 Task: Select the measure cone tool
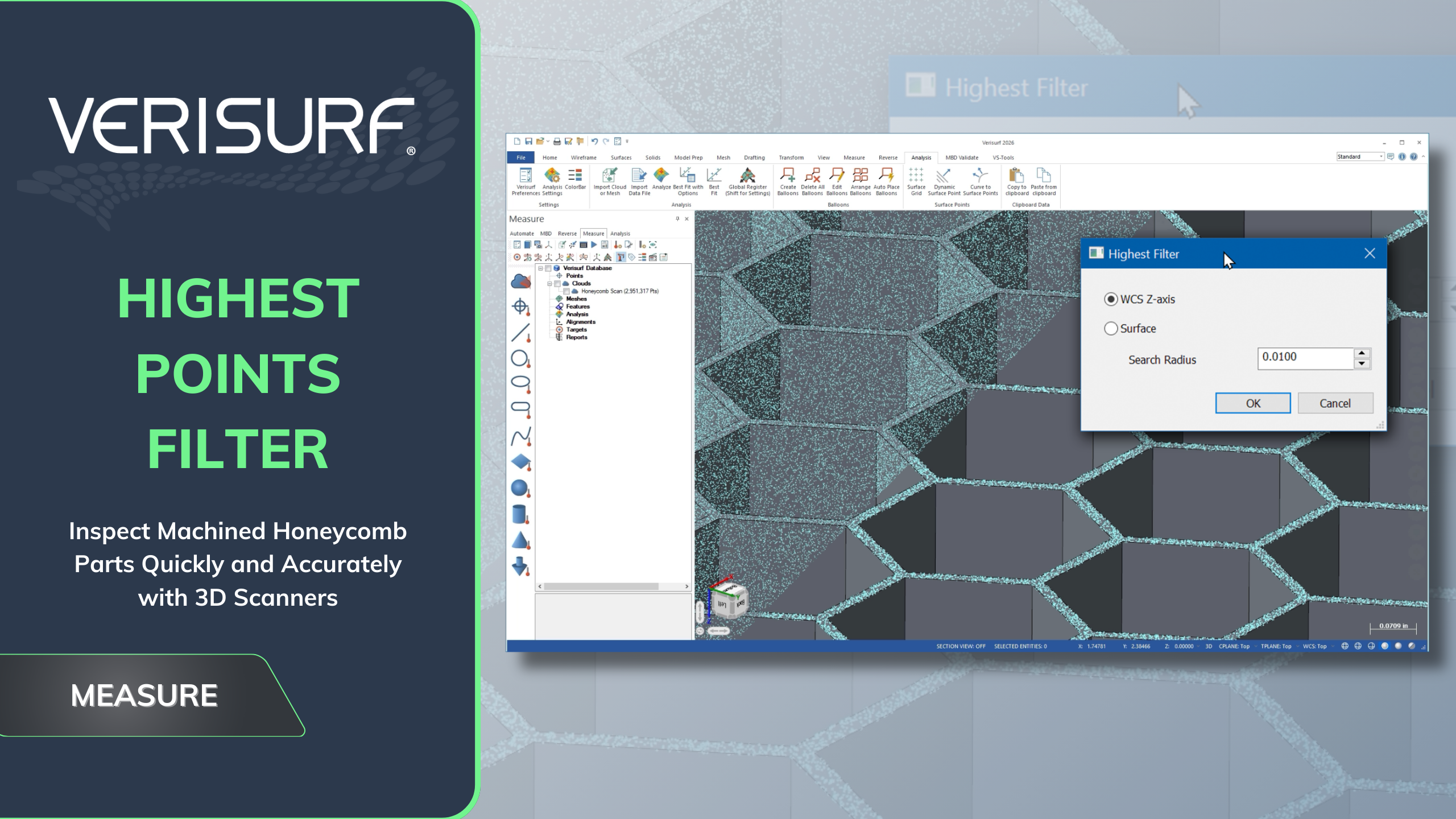[x=520, y=540]
